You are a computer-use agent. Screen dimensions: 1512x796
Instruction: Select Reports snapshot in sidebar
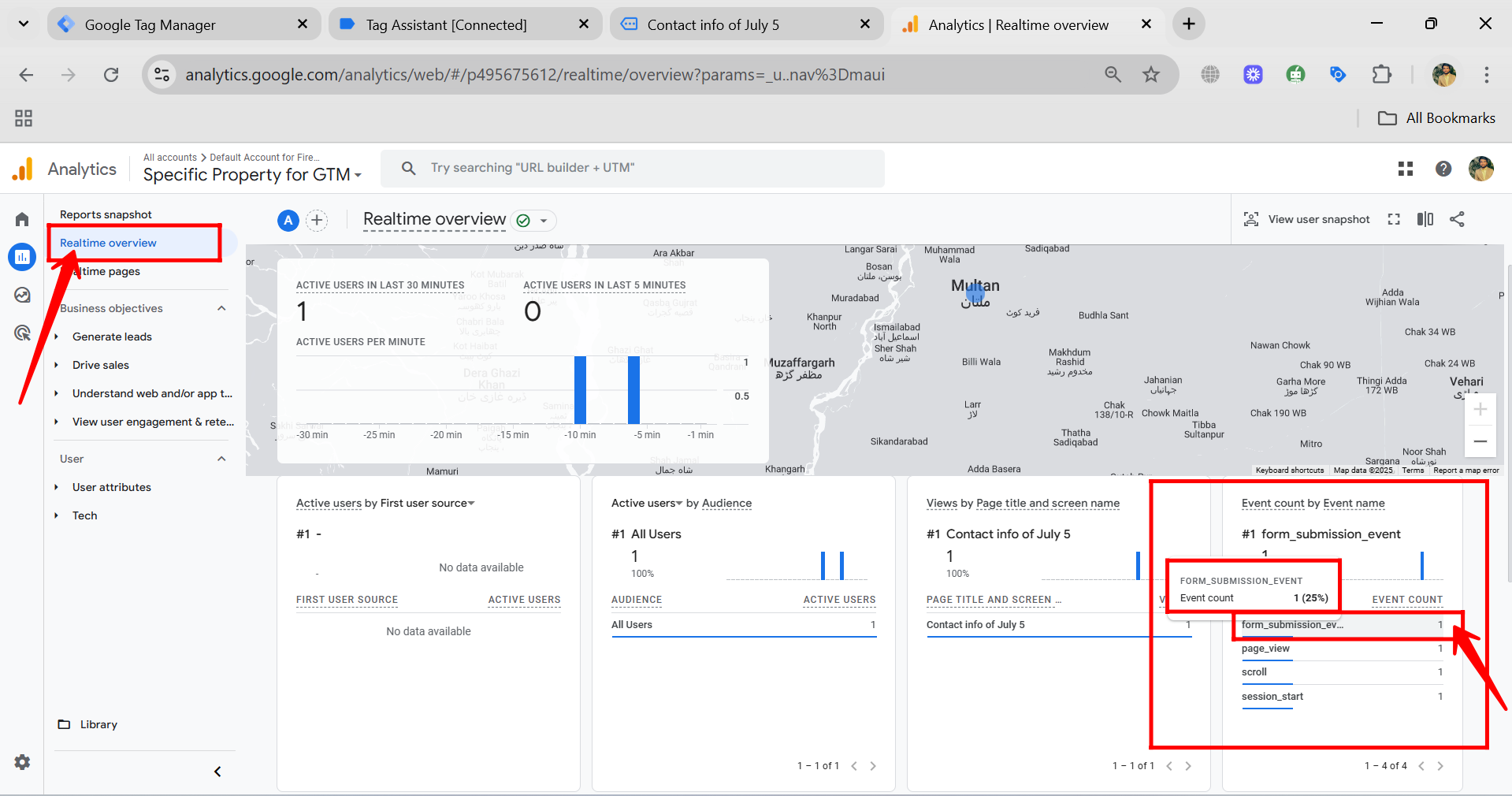(x=106, y=214)
